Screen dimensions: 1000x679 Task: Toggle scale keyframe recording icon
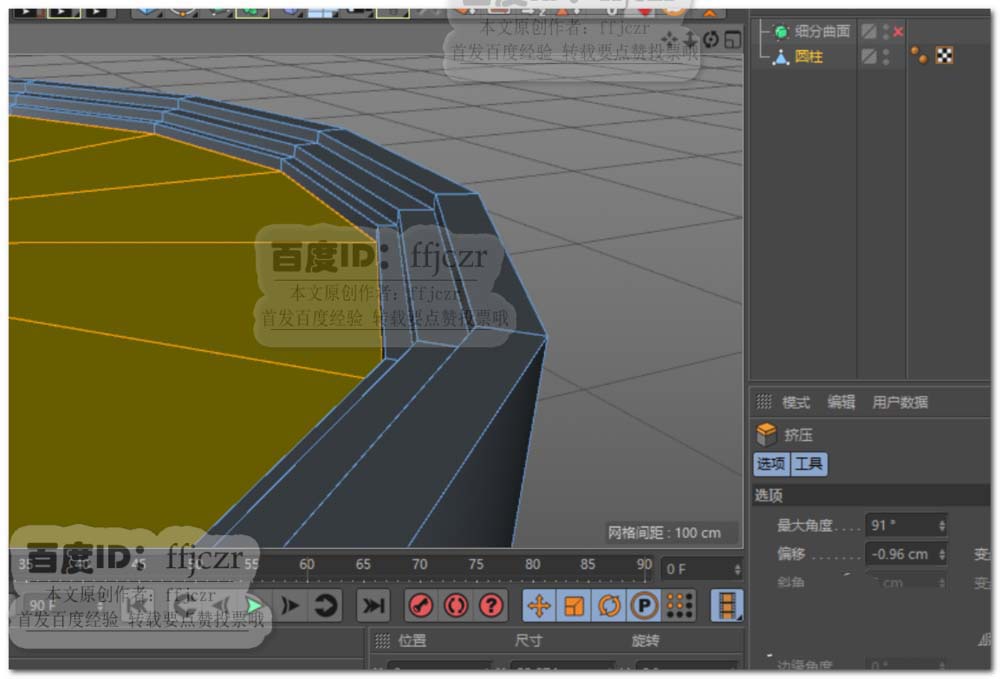point(574,605)
